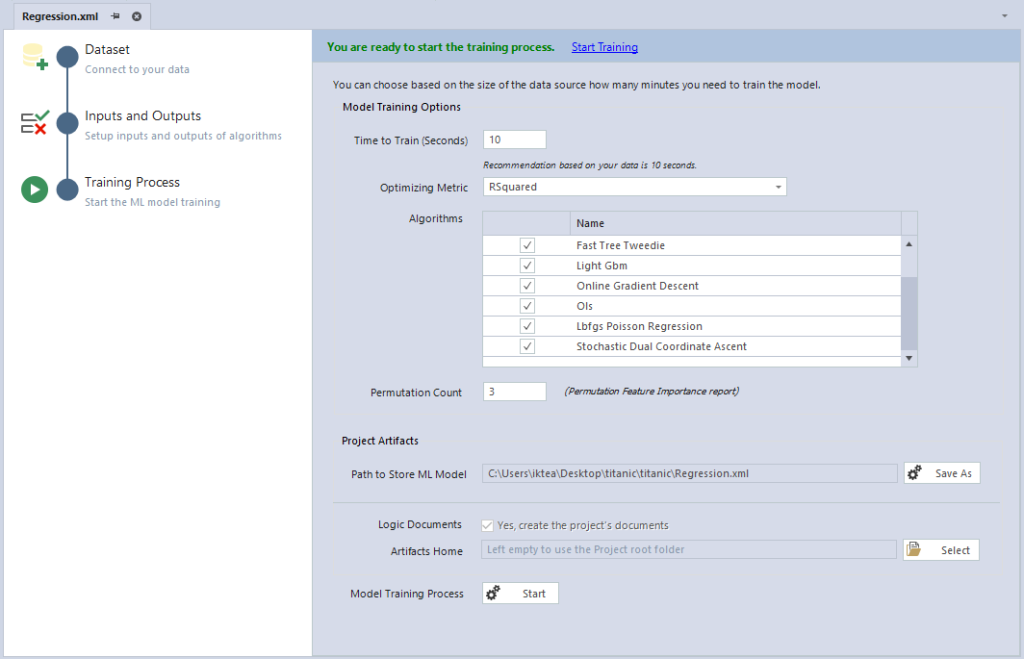This screenshot has height=659, width=1024.
Task: Toggle 'Yes, create the project's documents' checkbox
Action: [x=487, y=525]
